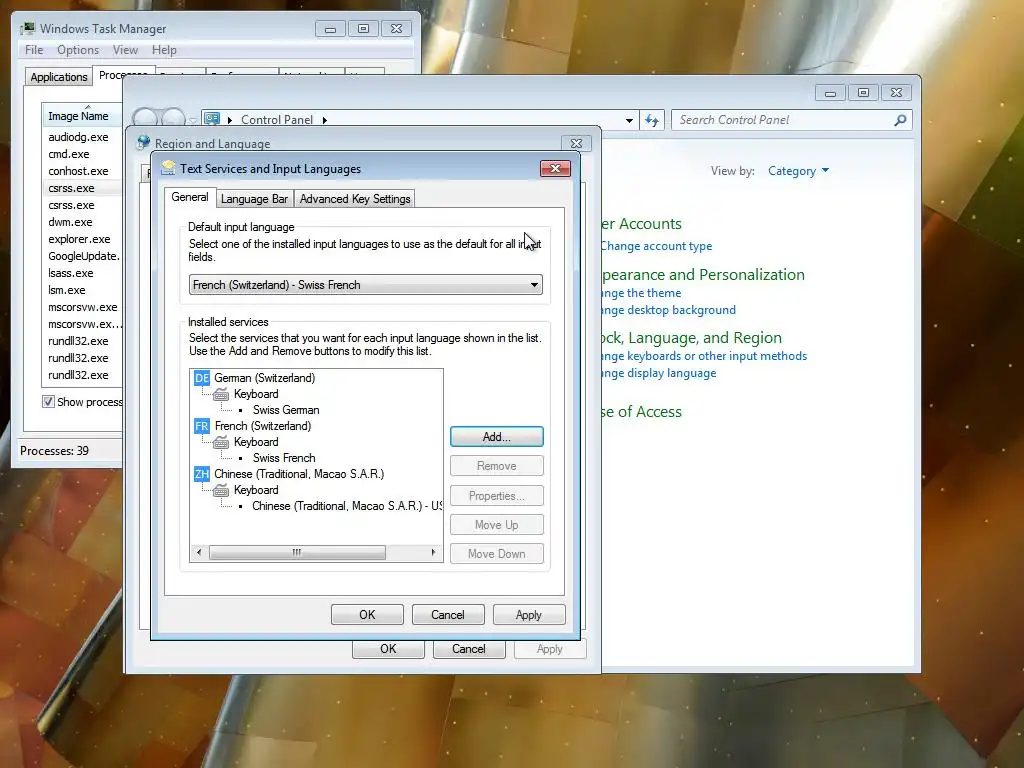This screenshot has height=768, width=1024.
Task: Click the keyboard icon under German (Switzerland)
Action: pyautogui.click(x=221, y=394)
